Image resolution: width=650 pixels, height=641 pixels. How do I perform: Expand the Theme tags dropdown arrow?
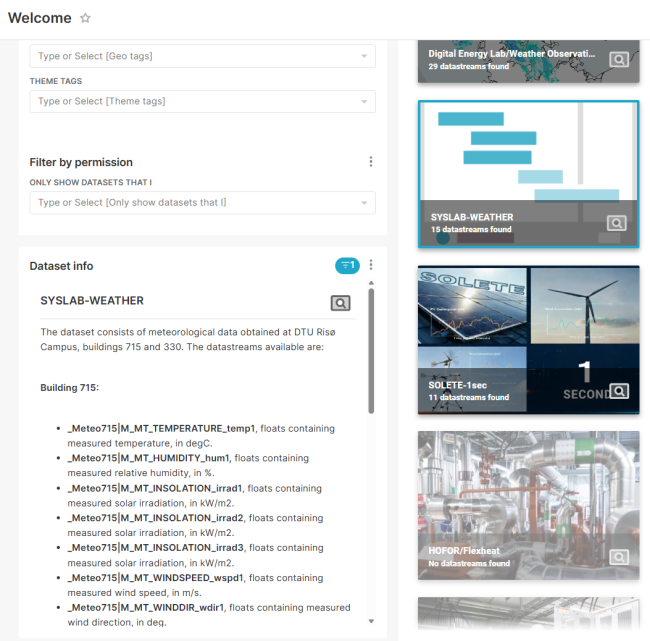click(x=364, y=101)
